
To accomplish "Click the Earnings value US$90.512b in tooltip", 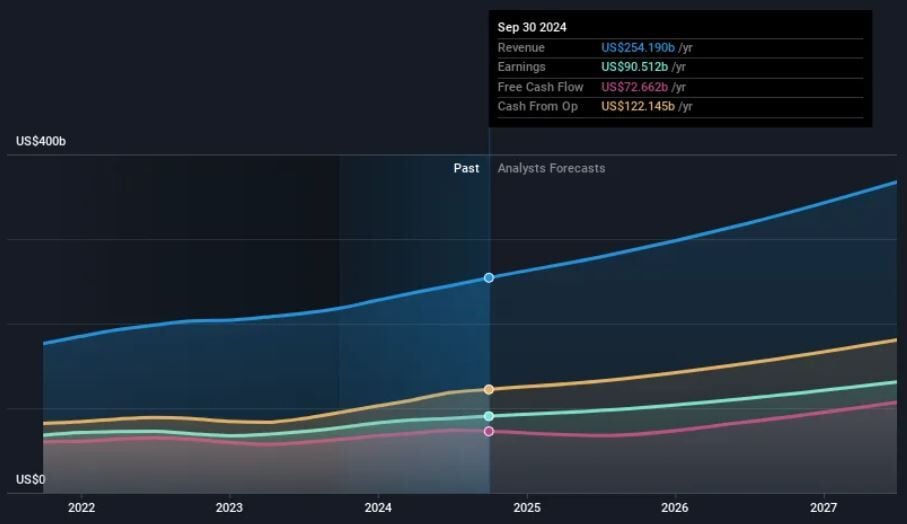I will 632,67.
